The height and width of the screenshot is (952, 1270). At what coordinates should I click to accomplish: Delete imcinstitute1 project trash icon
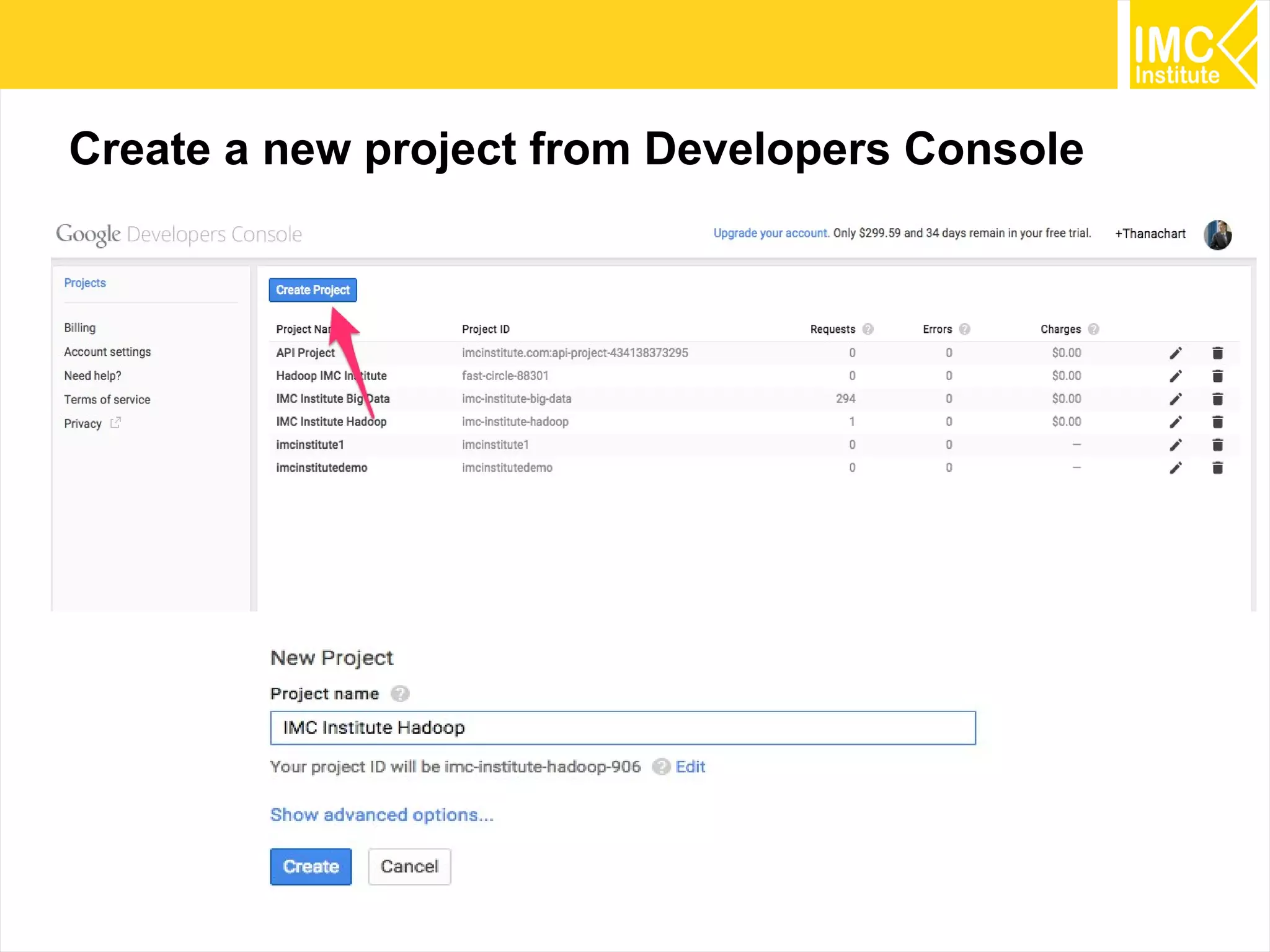[1217, 445]
